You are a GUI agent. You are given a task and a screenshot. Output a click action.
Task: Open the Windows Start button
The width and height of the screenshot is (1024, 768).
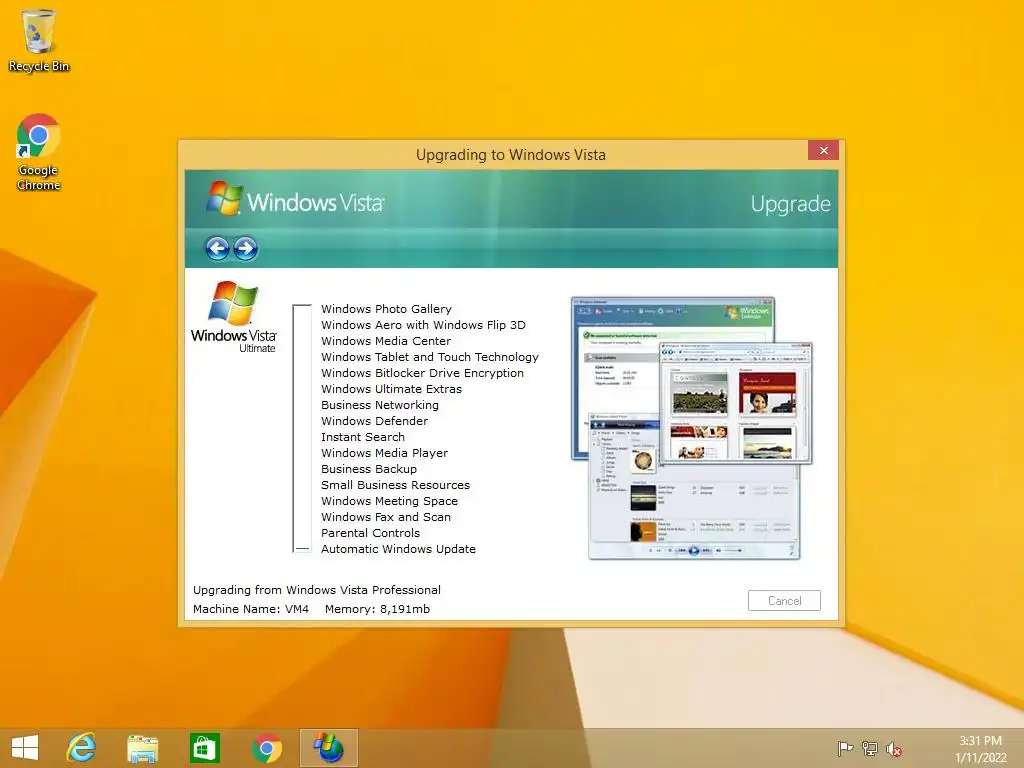coord(25,748)
